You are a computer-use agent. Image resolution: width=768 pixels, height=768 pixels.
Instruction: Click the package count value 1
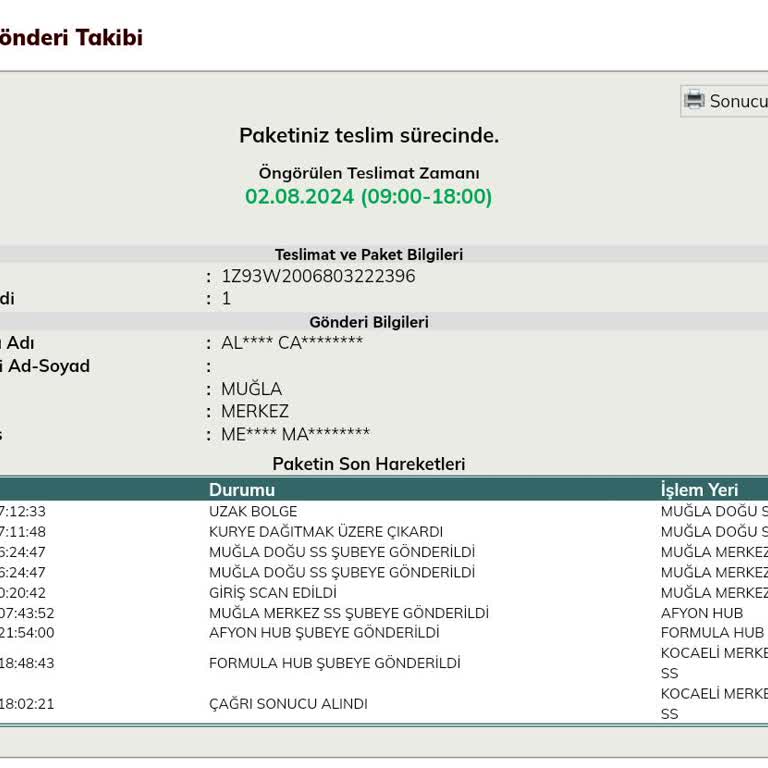pos(226,298)
